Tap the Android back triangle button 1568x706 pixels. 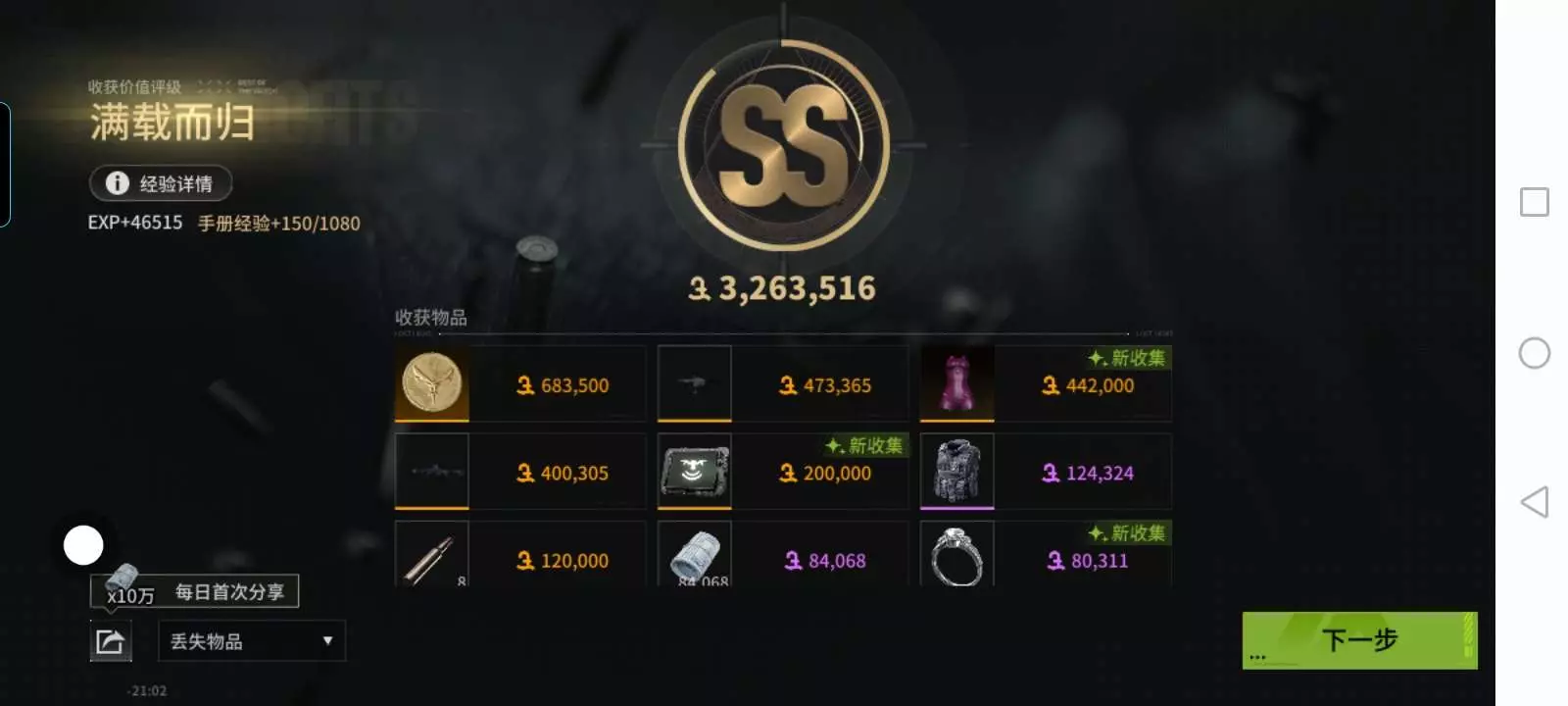click(x=1535, y=502)
